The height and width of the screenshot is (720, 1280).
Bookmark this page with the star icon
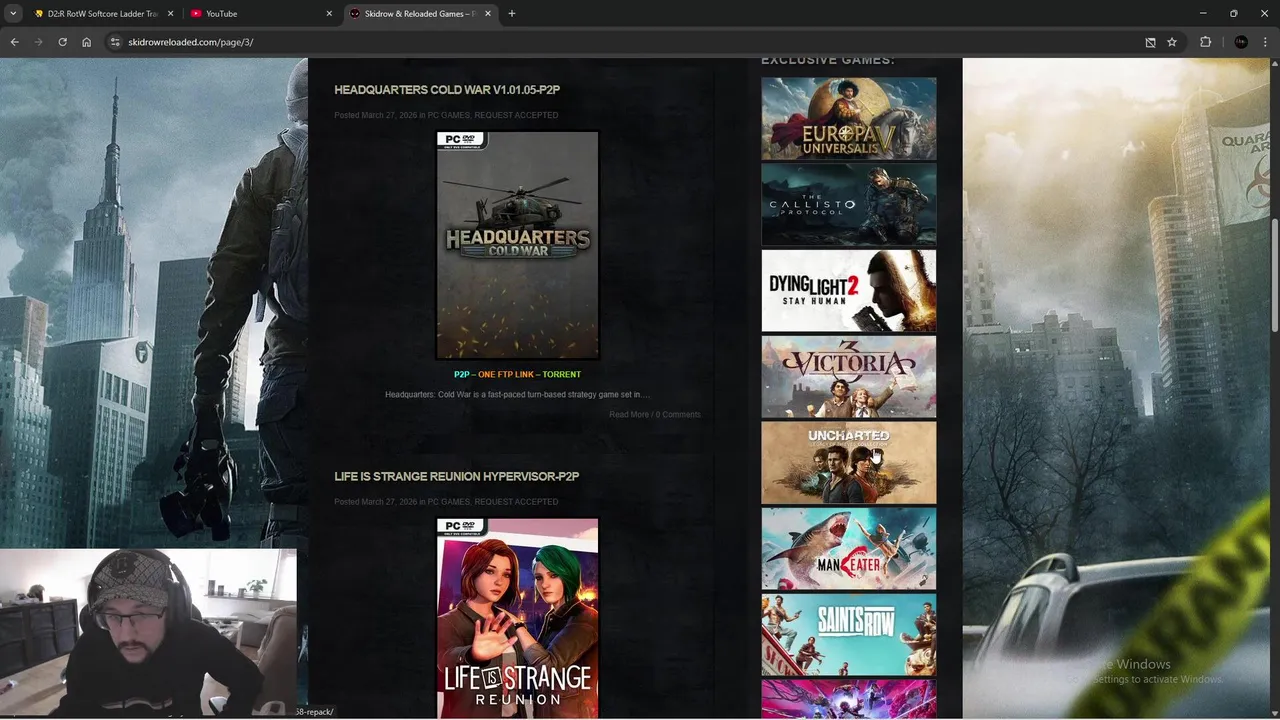click(x=1172, y=42)
